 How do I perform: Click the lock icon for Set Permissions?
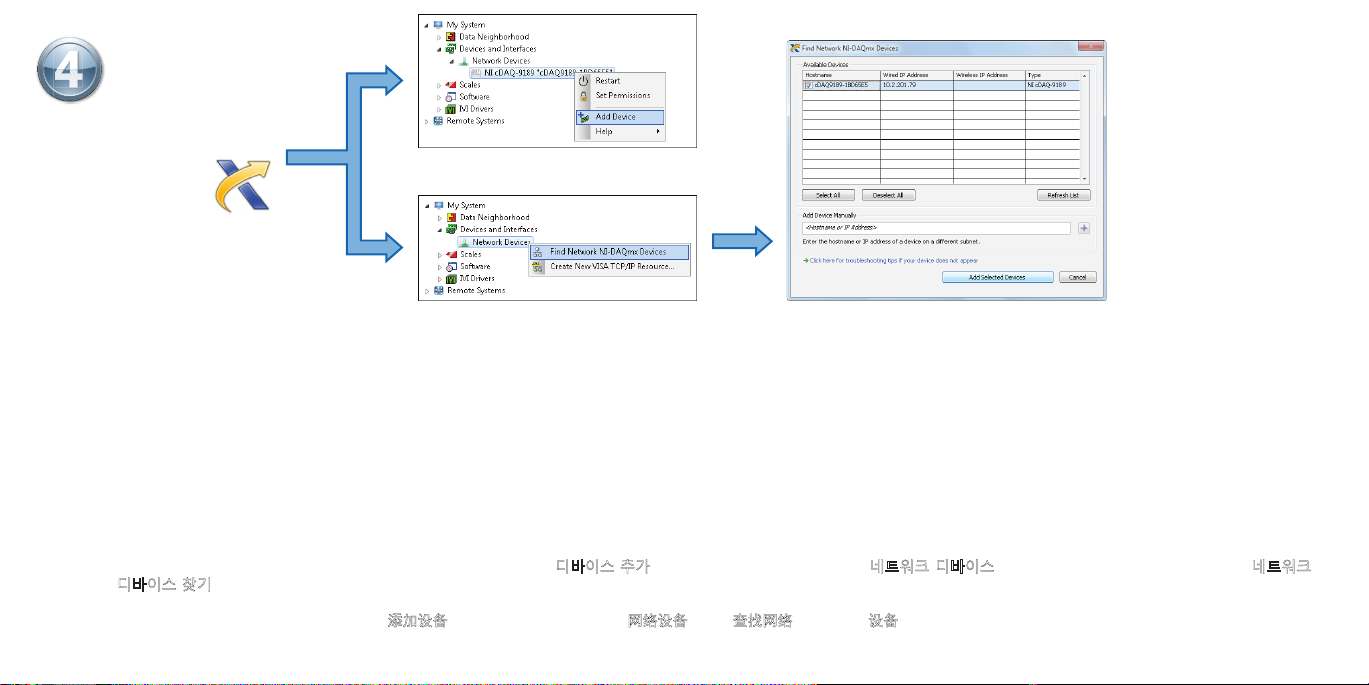coord(583,96)
